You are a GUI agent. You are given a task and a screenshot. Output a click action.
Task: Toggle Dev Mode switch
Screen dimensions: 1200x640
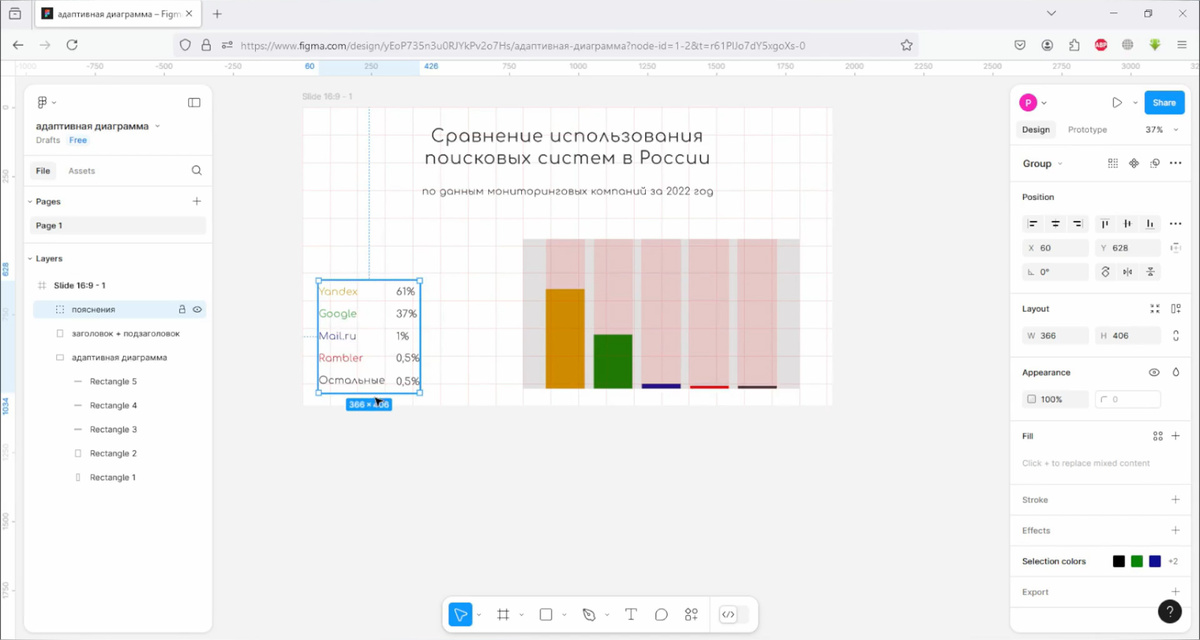click(733, 615)
